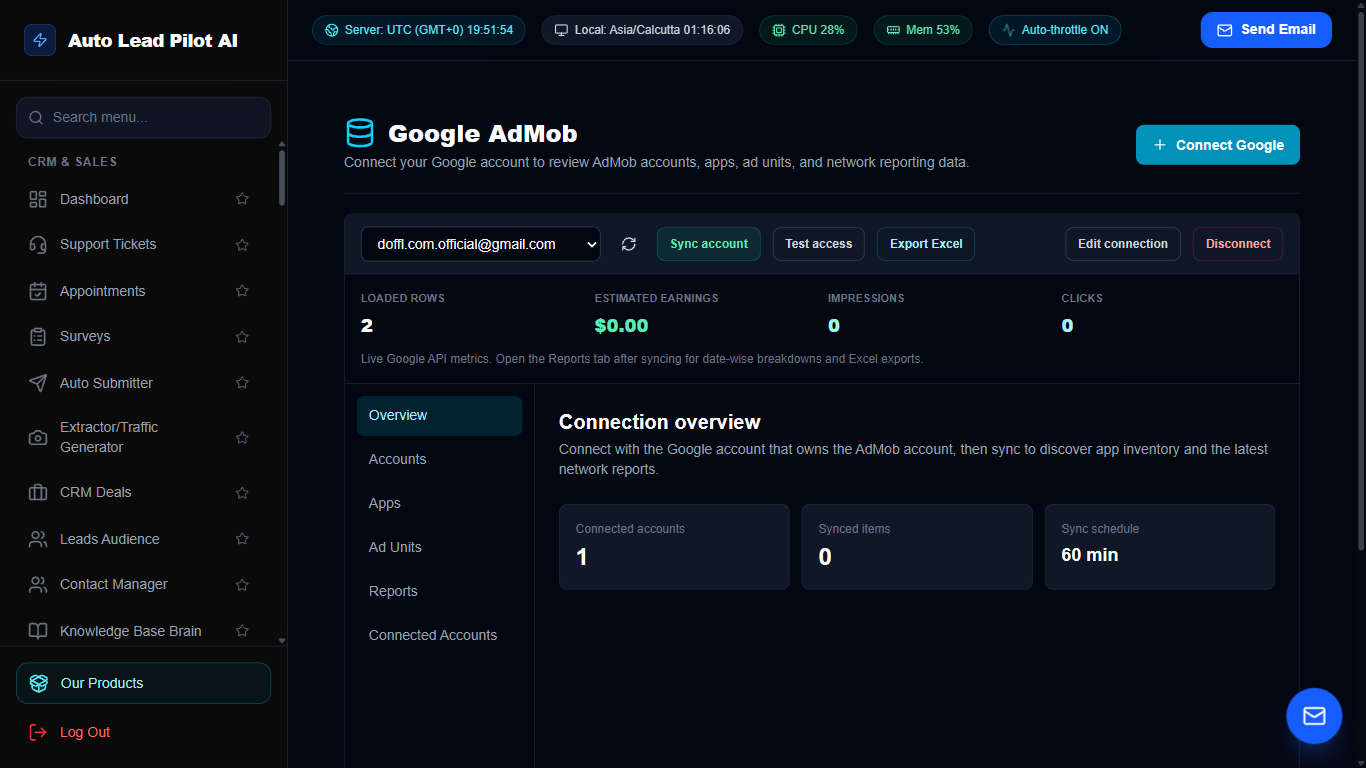This screenshot has width=1366, height=768.
Task: Click the Appointments calendar icon
Action: 38,291
